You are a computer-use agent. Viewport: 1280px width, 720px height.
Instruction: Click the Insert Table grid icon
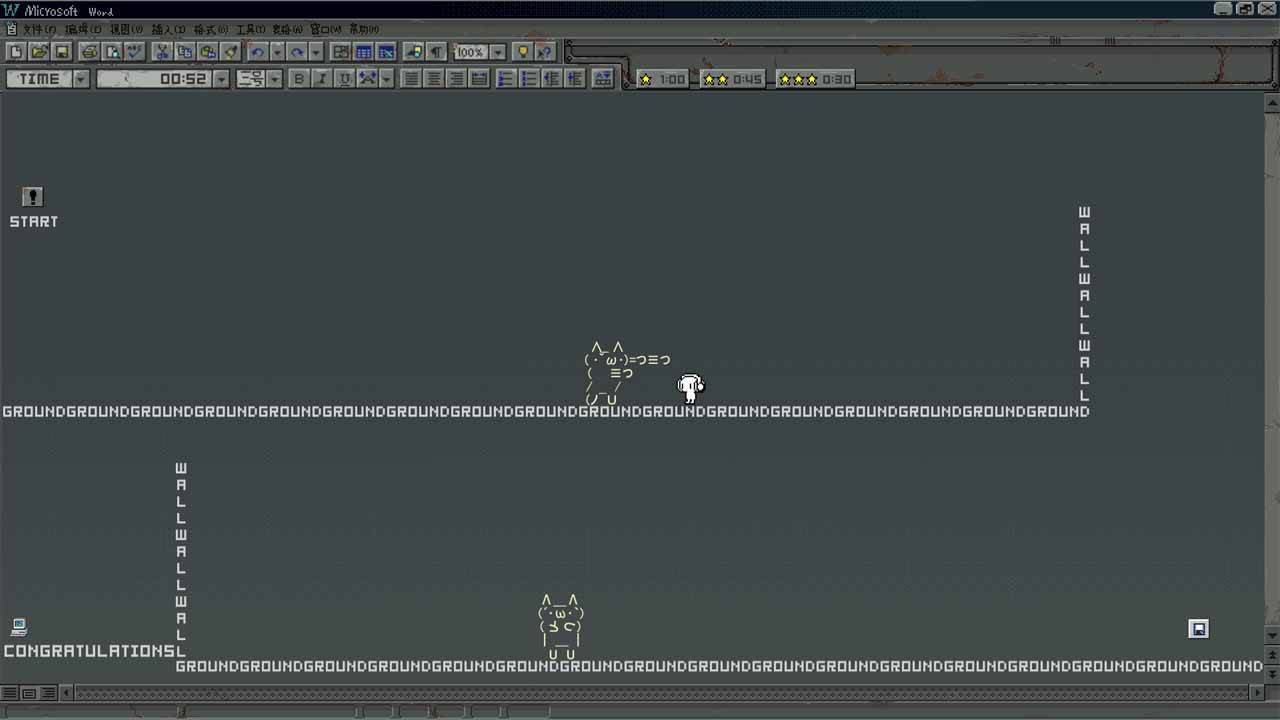click(x=364, y=52)
